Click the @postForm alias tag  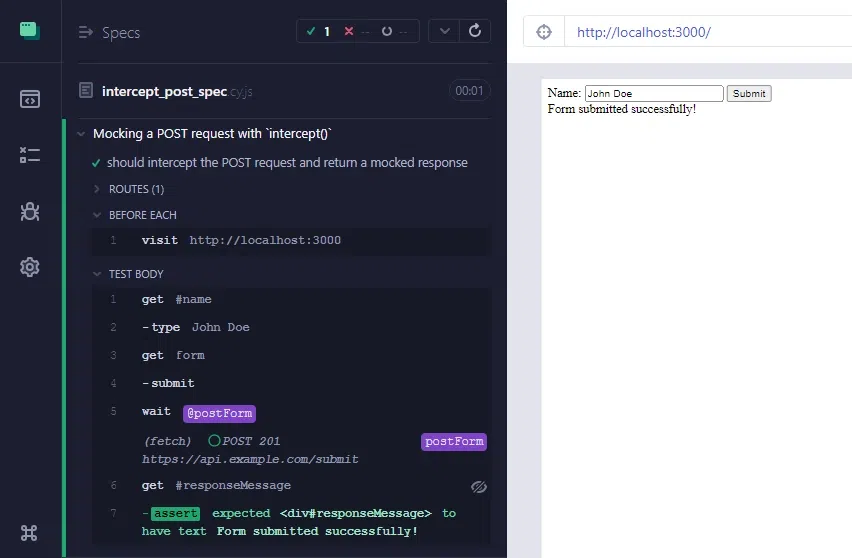point(220,413)
